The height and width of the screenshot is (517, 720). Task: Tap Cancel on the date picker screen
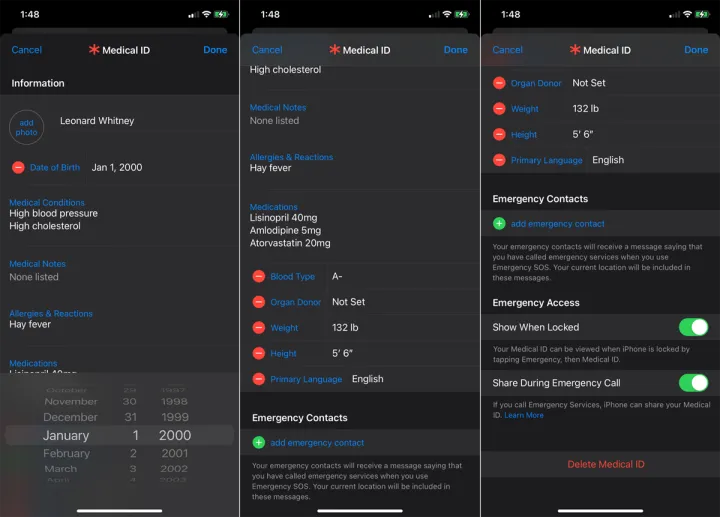(27, 50)
